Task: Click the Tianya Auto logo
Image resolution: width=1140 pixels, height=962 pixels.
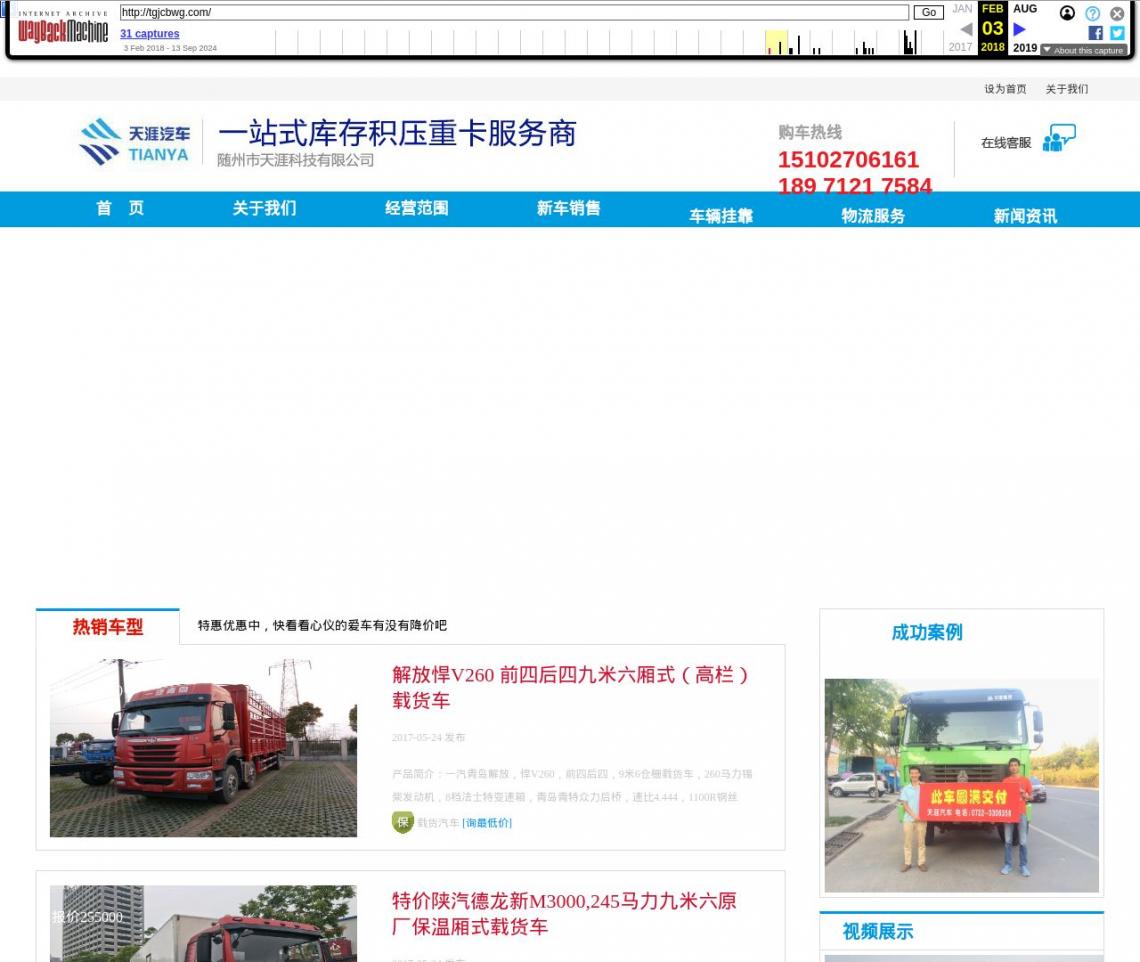Action: (134, 143)
